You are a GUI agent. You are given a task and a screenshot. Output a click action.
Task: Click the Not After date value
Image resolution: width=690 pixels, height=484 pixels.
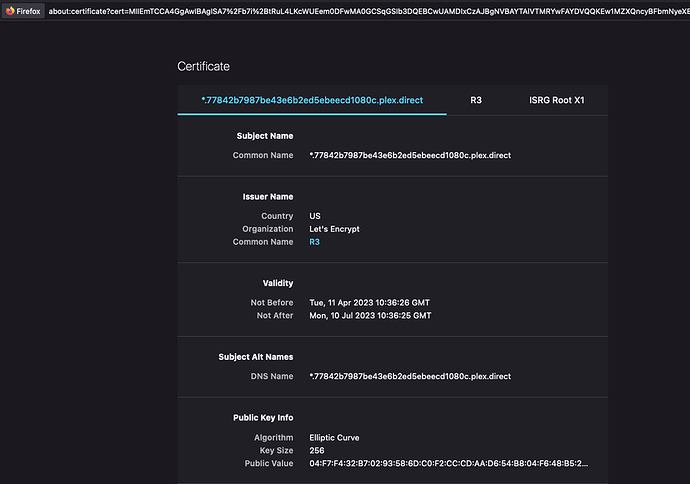point(370,316)
